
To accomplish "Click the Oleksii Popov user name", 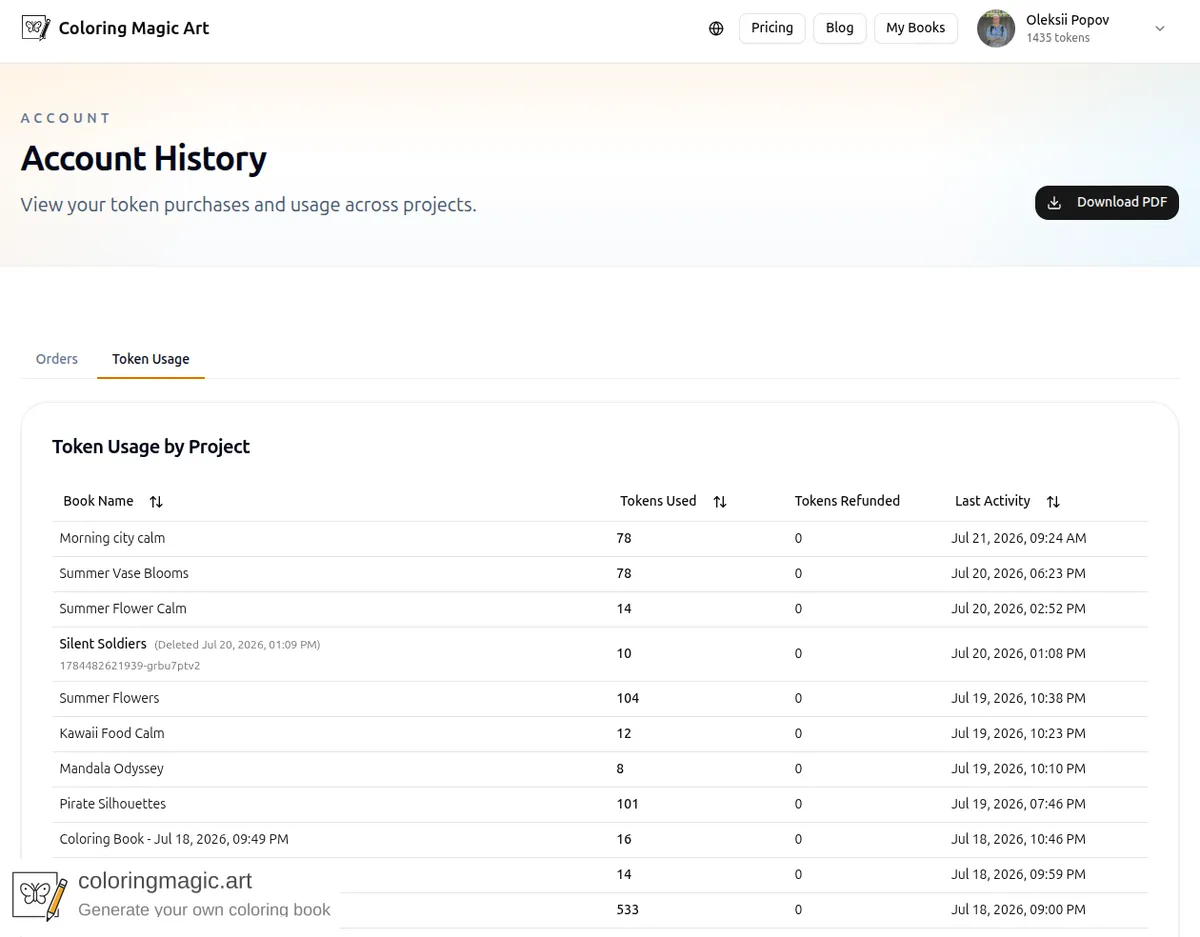I will tap(1067, 20).
